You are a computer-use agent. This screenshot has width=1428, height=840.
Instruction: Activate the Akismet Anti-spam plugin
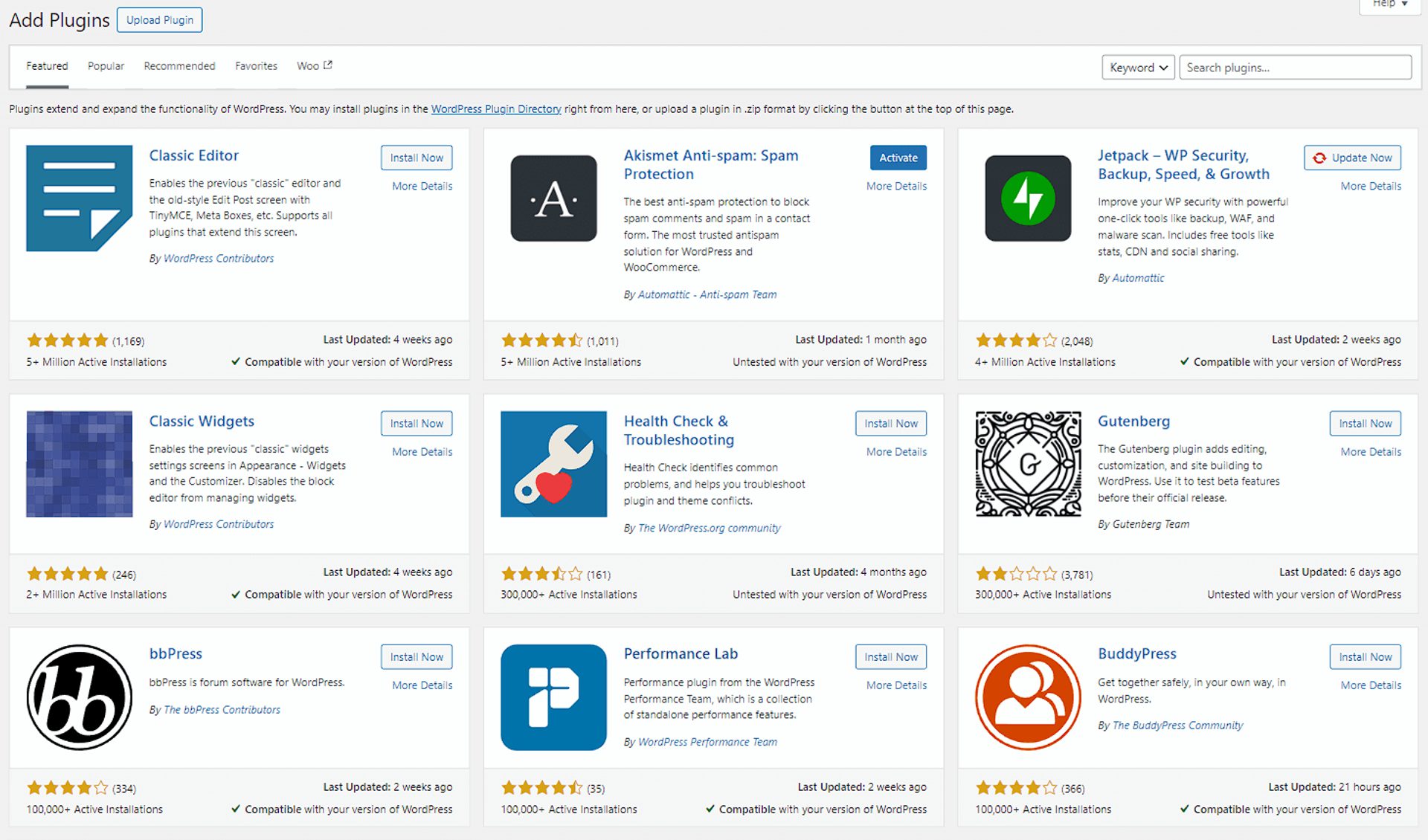[x=898, y=158]
